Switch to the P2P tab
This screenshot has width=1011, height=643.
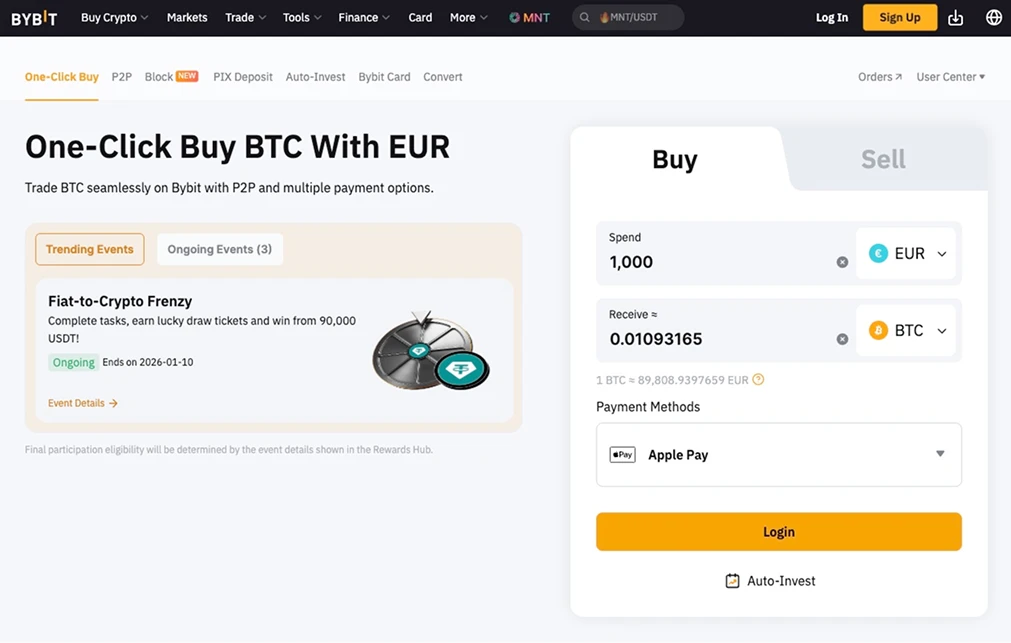(121, 76)
